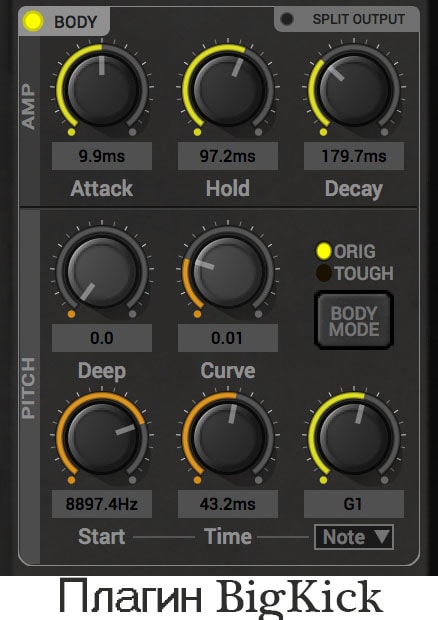This screenshot has height=620, width=438.
Task: Click the vertical AMP section label
Action: coord(28,106)
